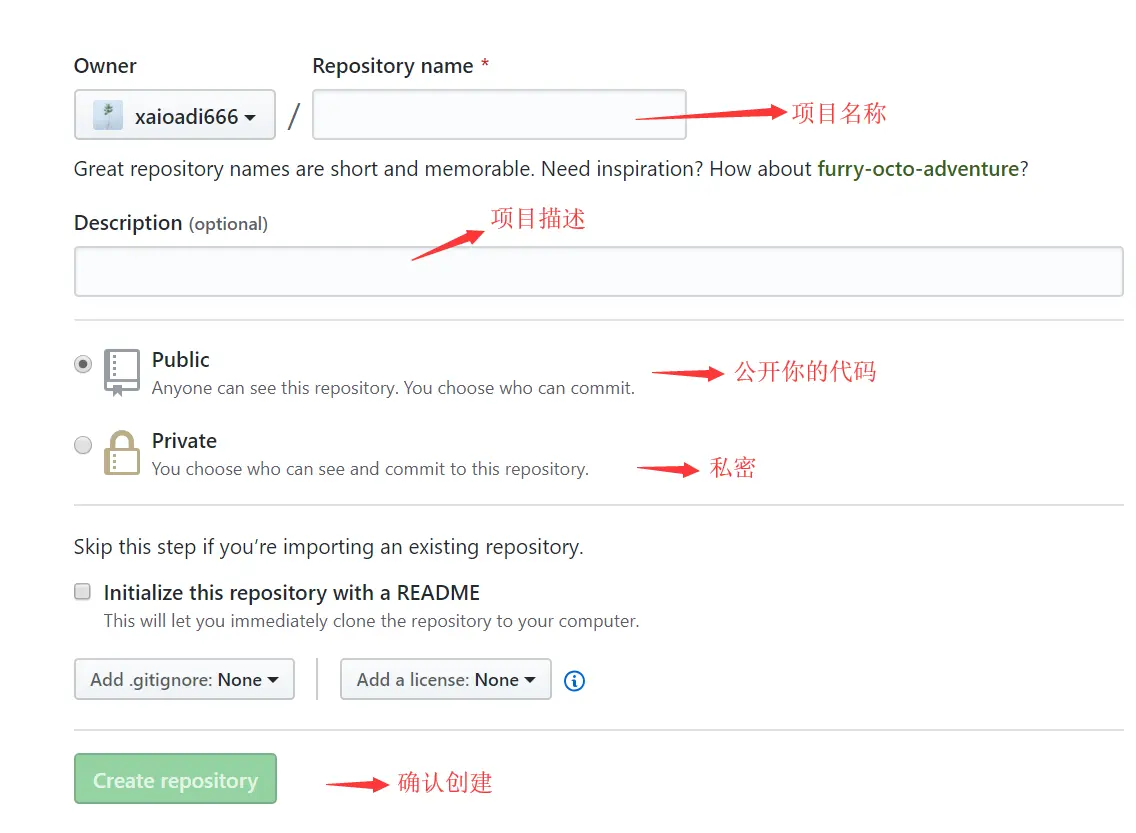The height and width of the screenshot is (833, 1136).
Task: Click the license info icon
Action: 575,681
